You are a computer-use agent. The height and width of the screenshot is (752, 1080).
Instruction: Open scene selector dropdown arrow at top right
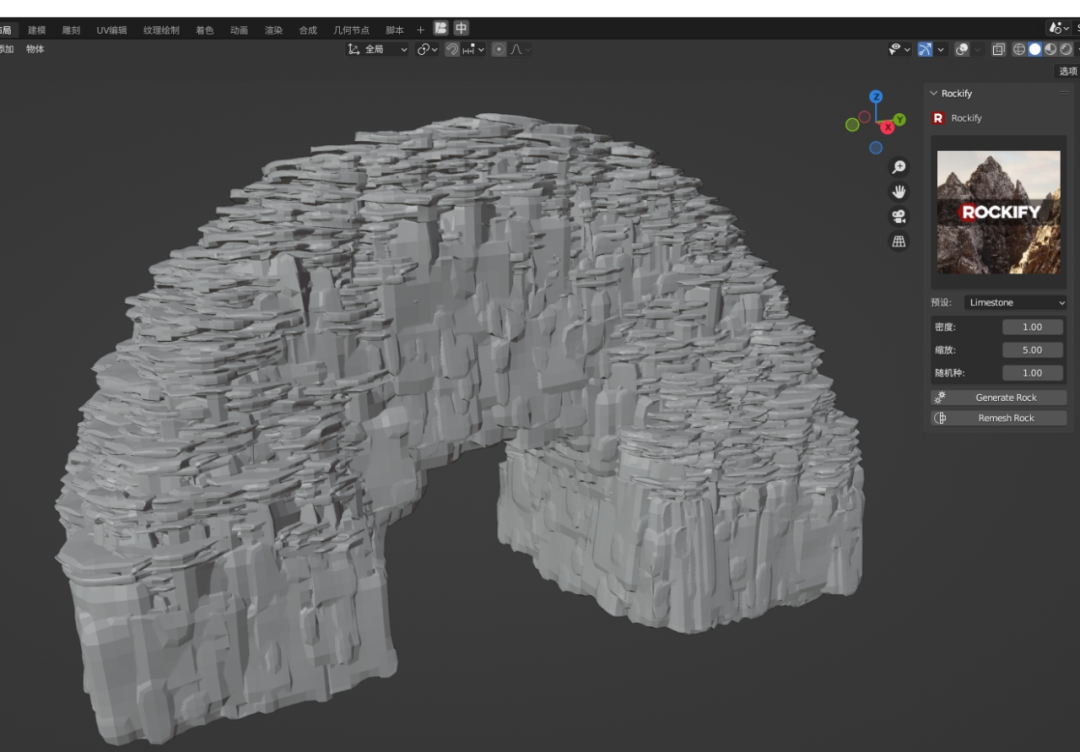point(1066,28)
